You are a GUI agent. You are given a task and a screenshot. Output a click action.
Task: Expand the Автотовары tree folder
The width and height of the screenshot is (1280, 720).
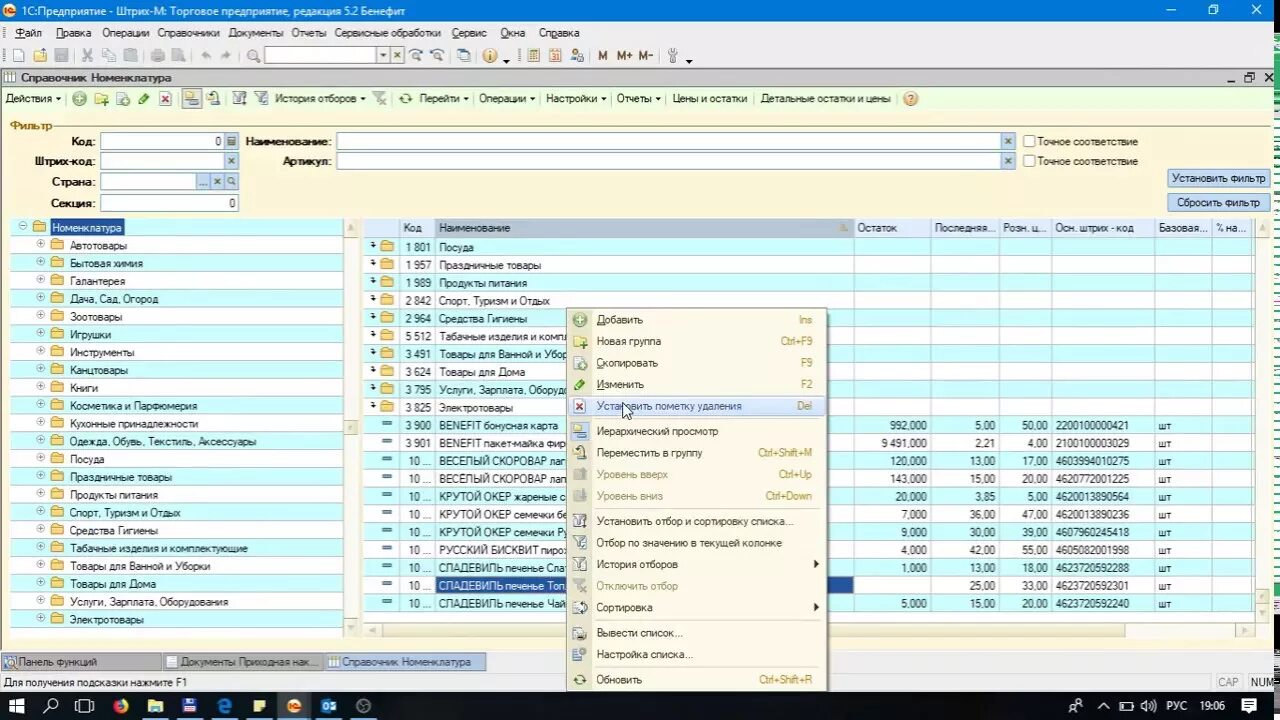41,245
